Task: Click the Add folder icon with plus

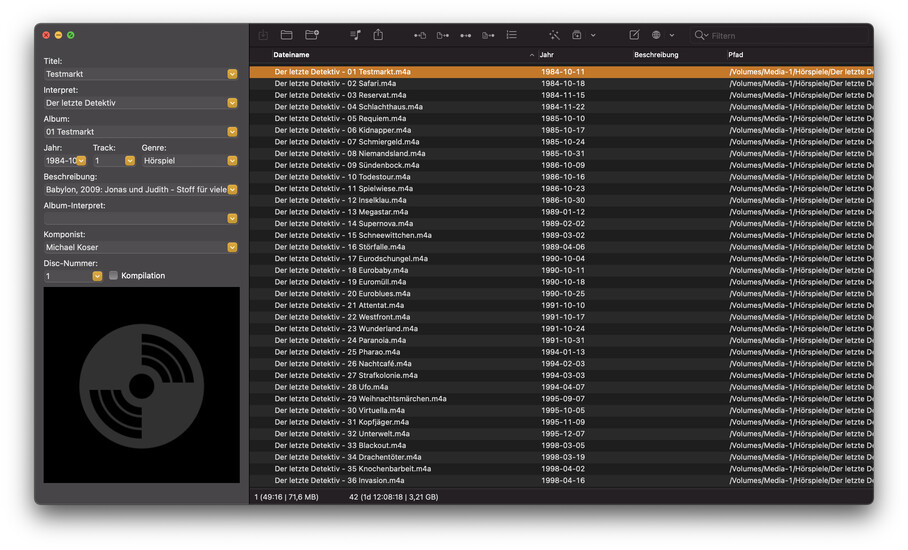Action: pyautogui.click(x=312, y=35)
